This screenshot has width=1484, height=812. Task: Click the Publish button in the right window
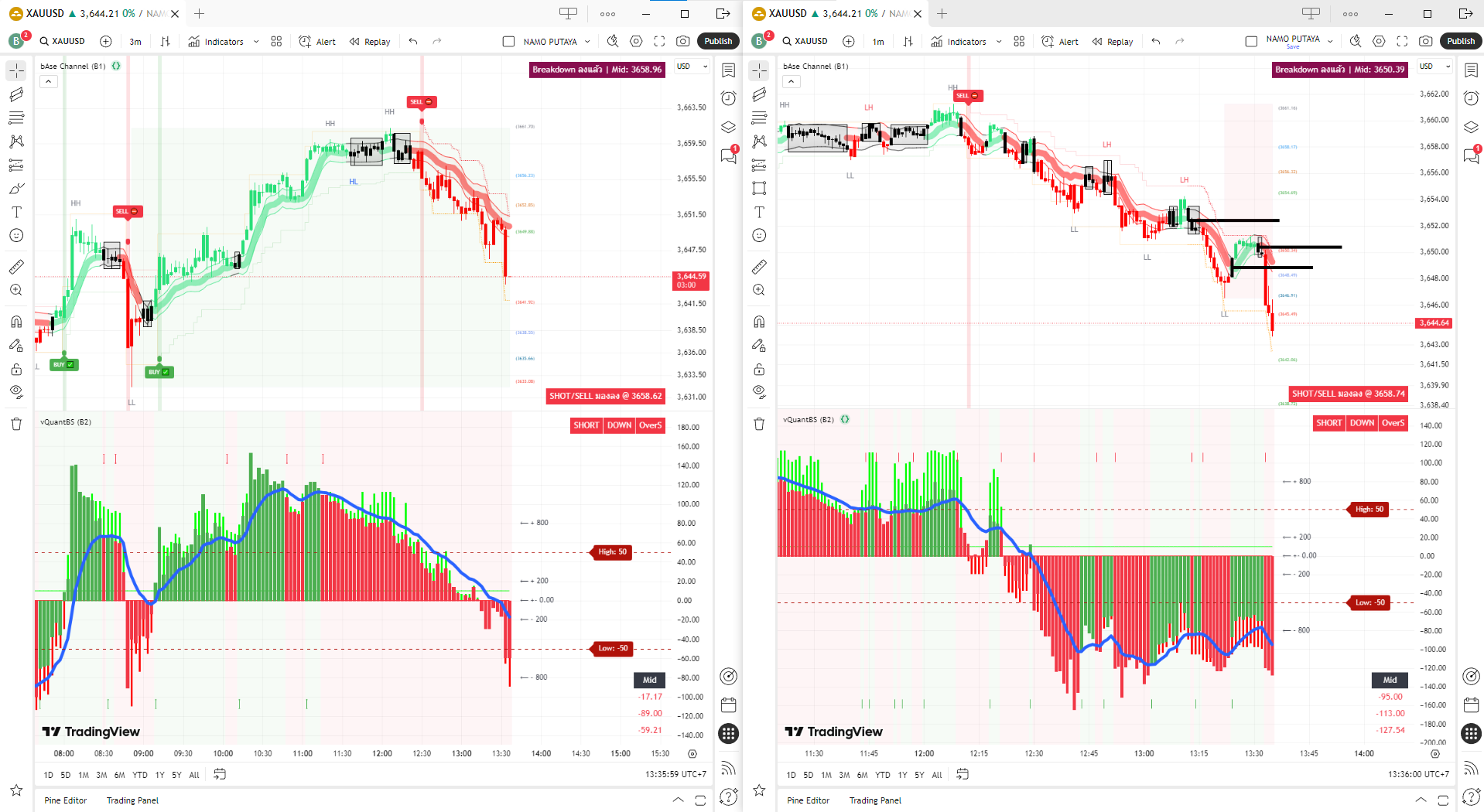click(x=1460, y=42)
